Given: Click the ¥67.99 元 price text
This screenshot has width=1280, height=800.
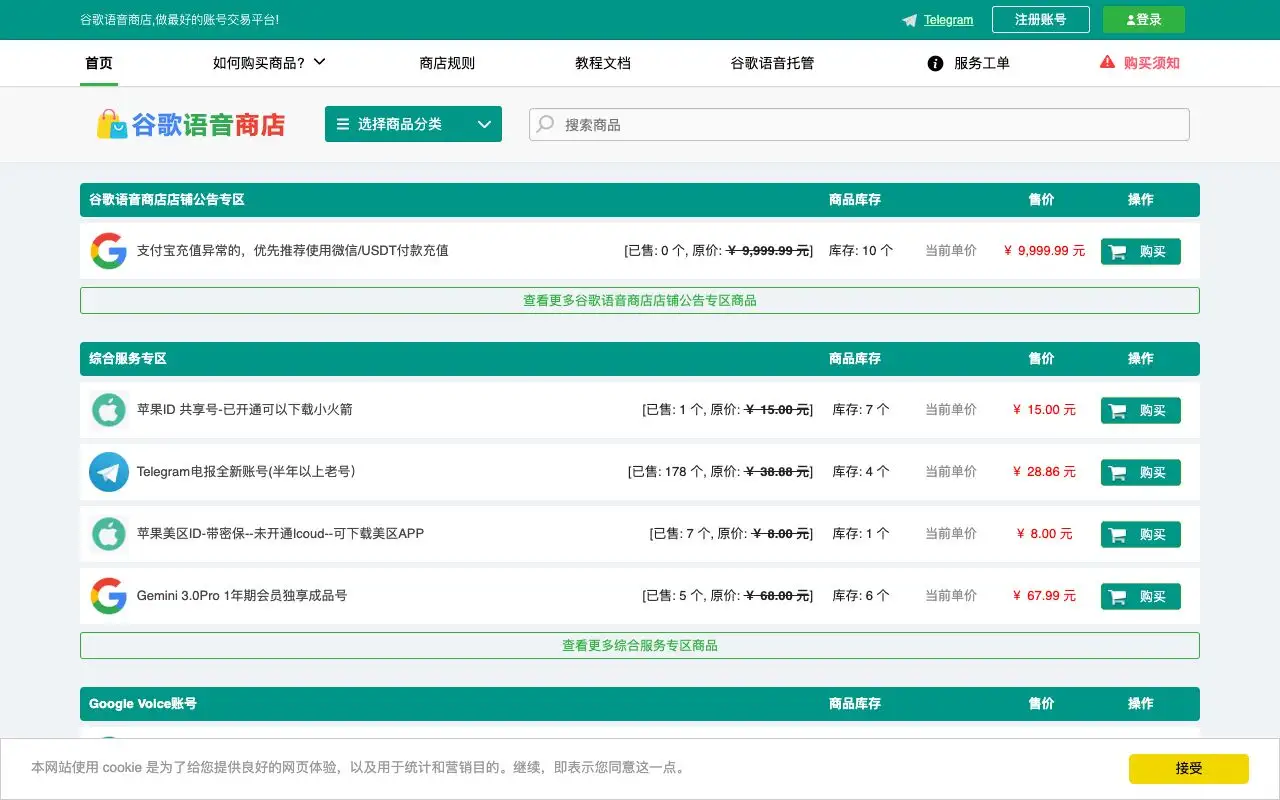Looking at the screenshot, I should 1044,596.
